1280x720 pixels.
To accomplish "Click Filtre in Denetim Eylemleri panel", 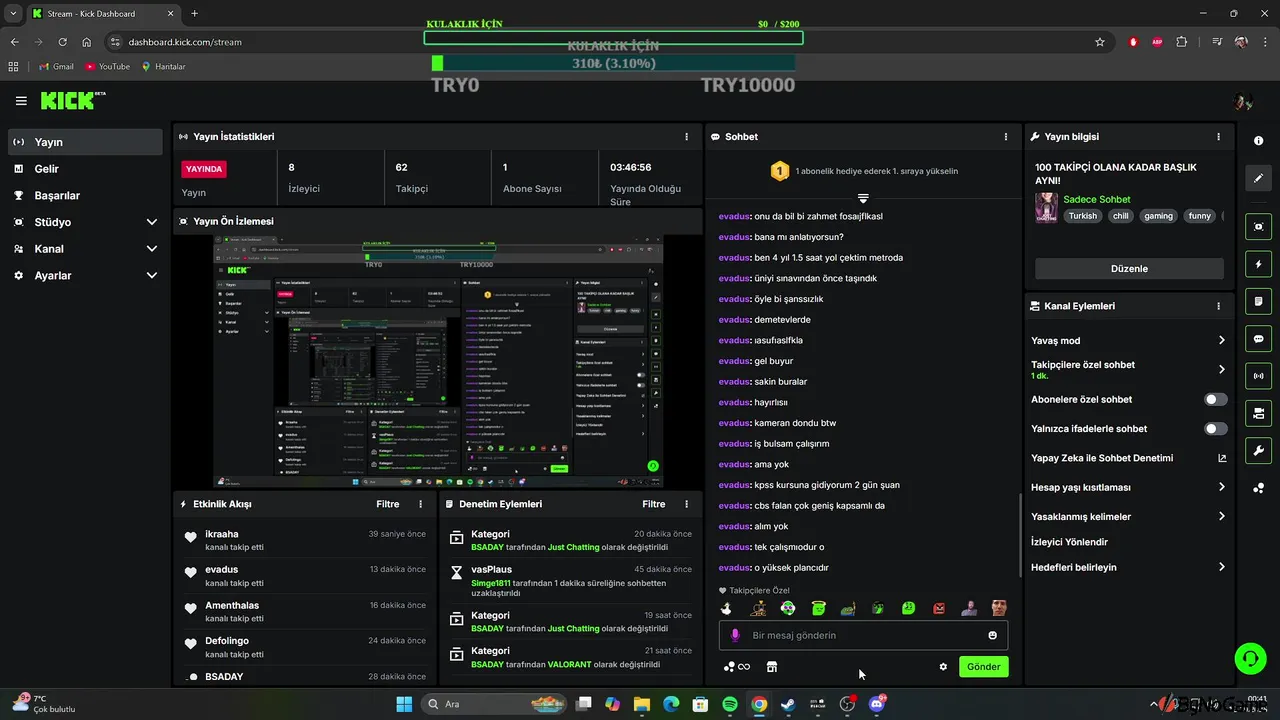I will 653,504.
